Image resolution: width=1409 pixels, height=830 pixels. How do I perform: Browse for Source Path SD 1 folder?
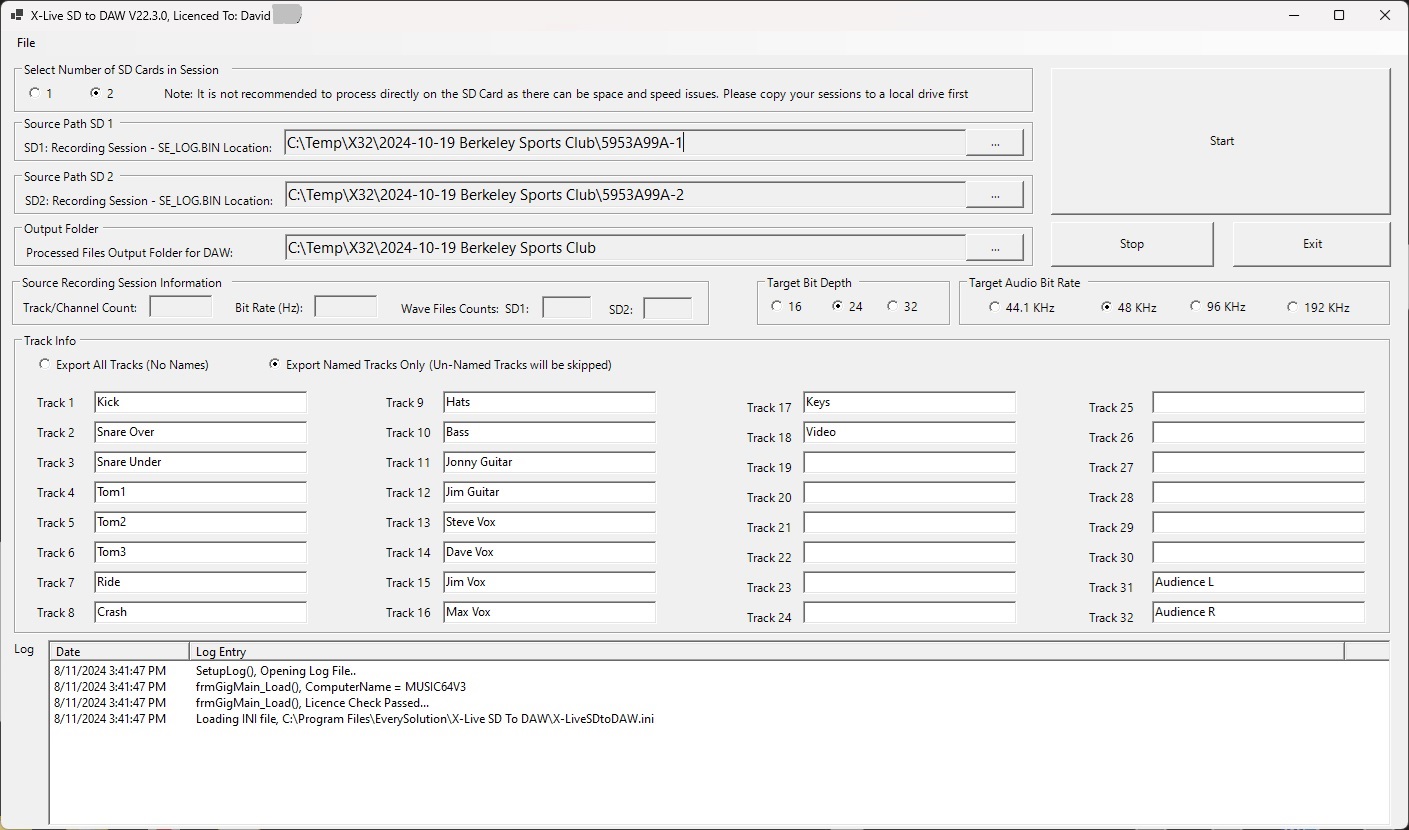point(994,143)
